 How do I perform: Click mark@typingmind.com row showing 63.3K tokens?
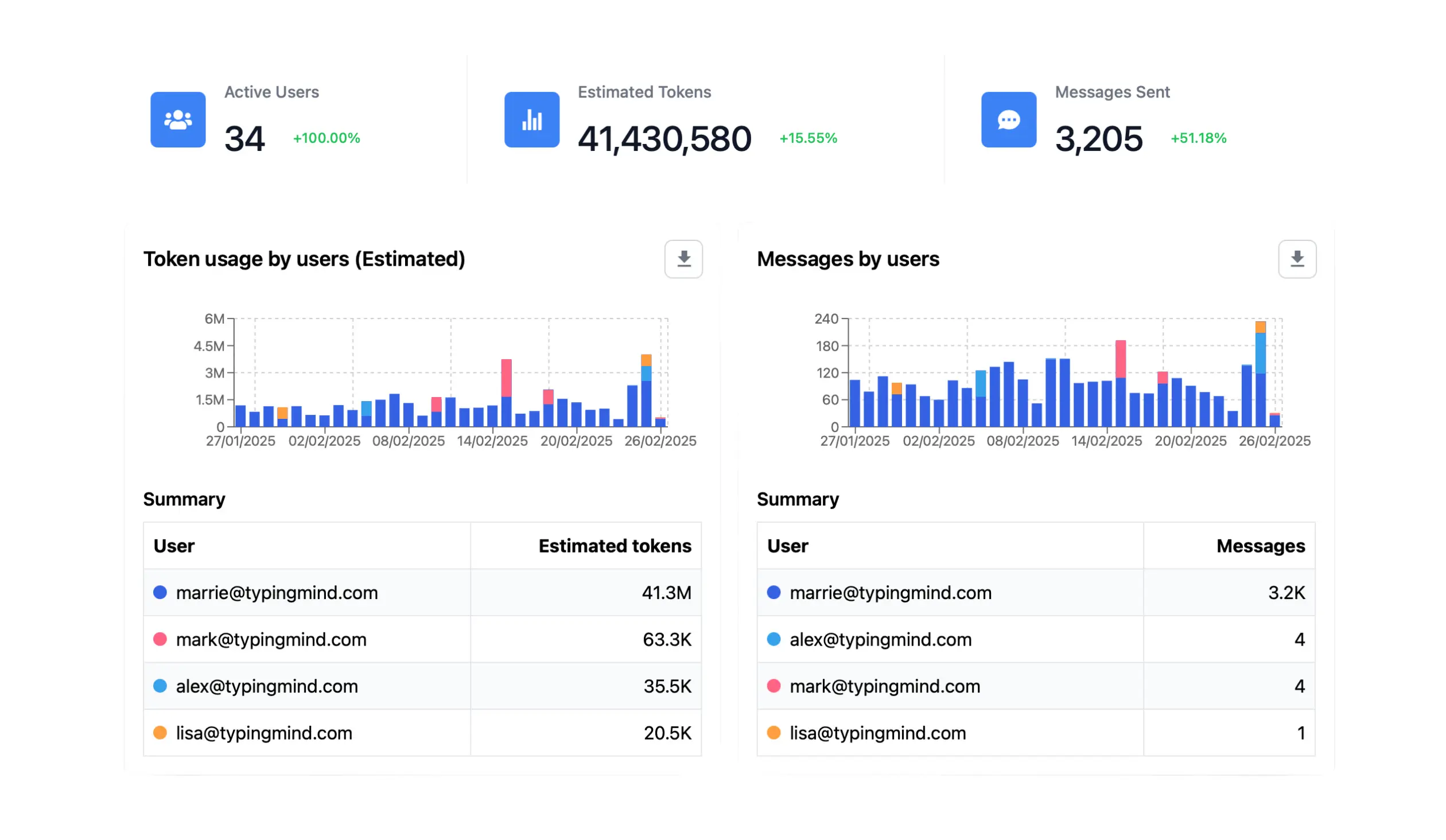pyautogui.click(x=271, y=639)
